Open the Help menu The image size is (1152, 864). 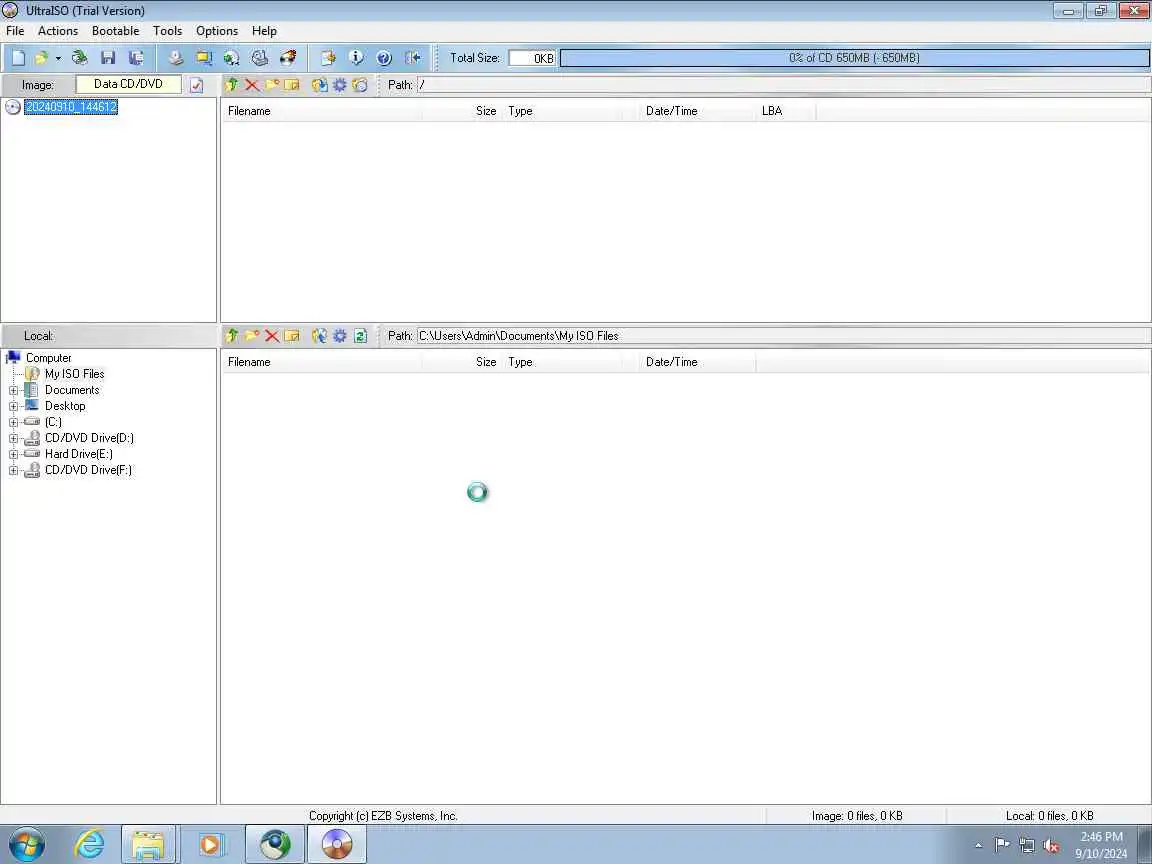point(264,31)
